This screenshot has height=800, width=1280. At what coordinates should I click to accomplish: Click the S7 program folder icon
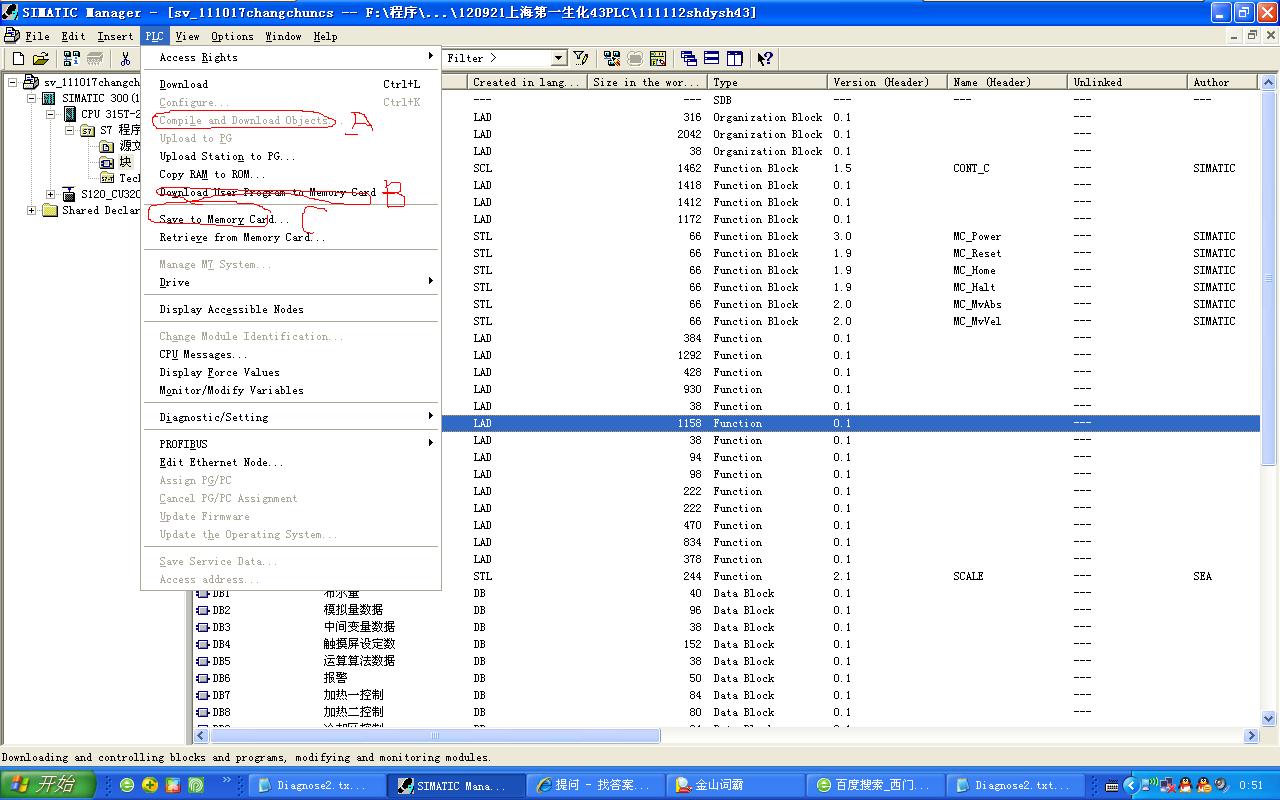coord(88,131)
